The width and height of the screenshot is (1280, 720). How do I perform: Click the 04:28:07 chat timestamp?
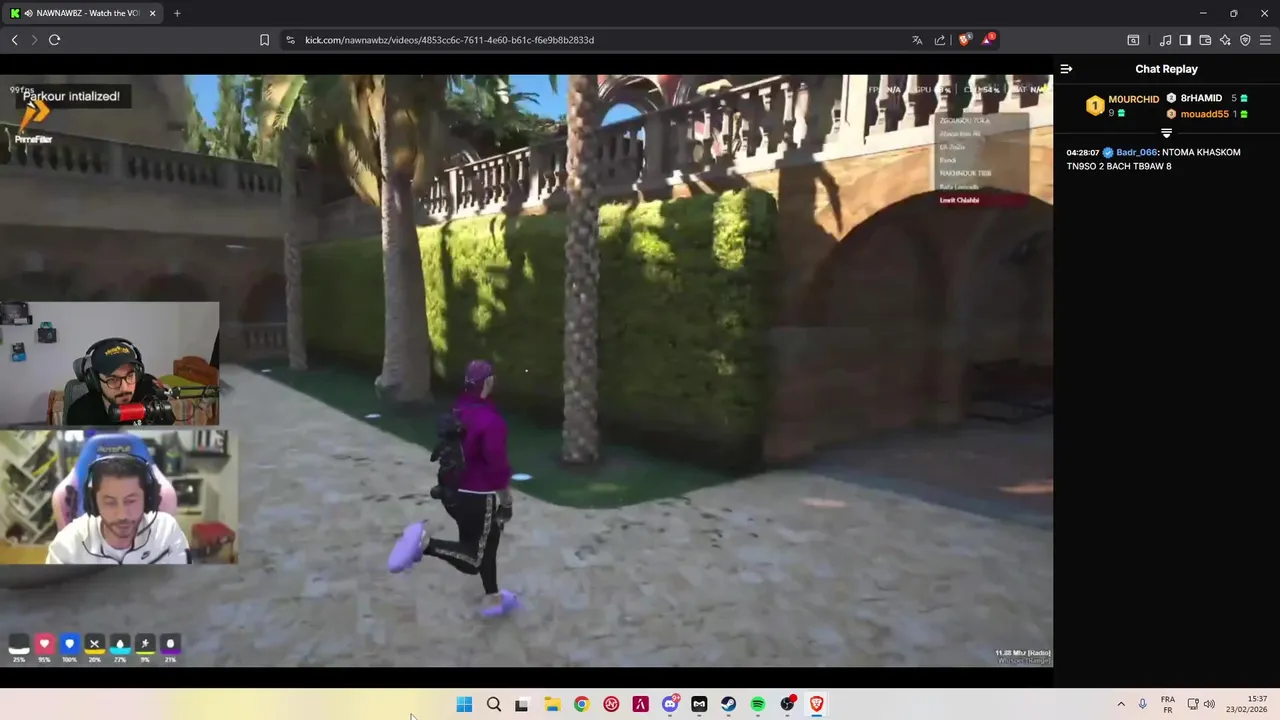tap(1082, 152)
